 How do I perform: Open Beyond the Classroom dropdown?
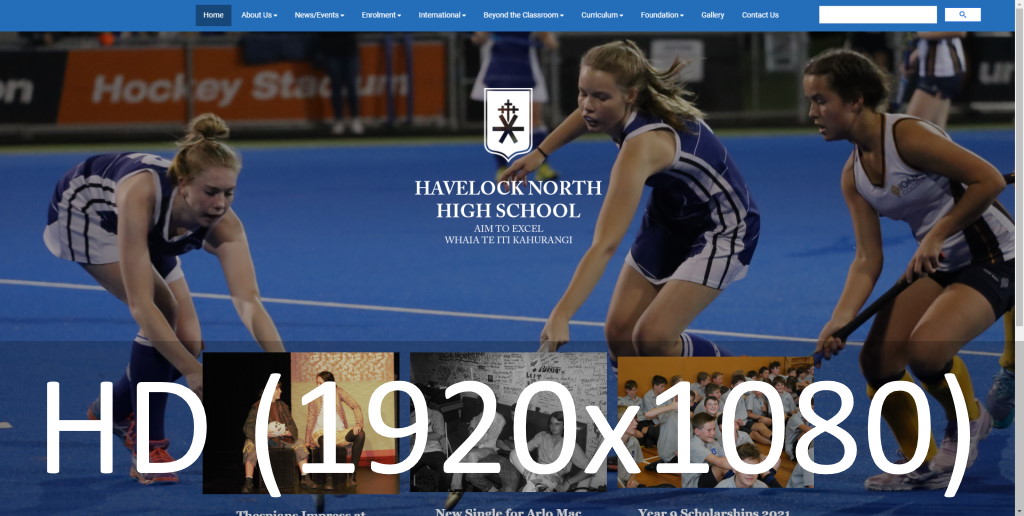[523, 15]
